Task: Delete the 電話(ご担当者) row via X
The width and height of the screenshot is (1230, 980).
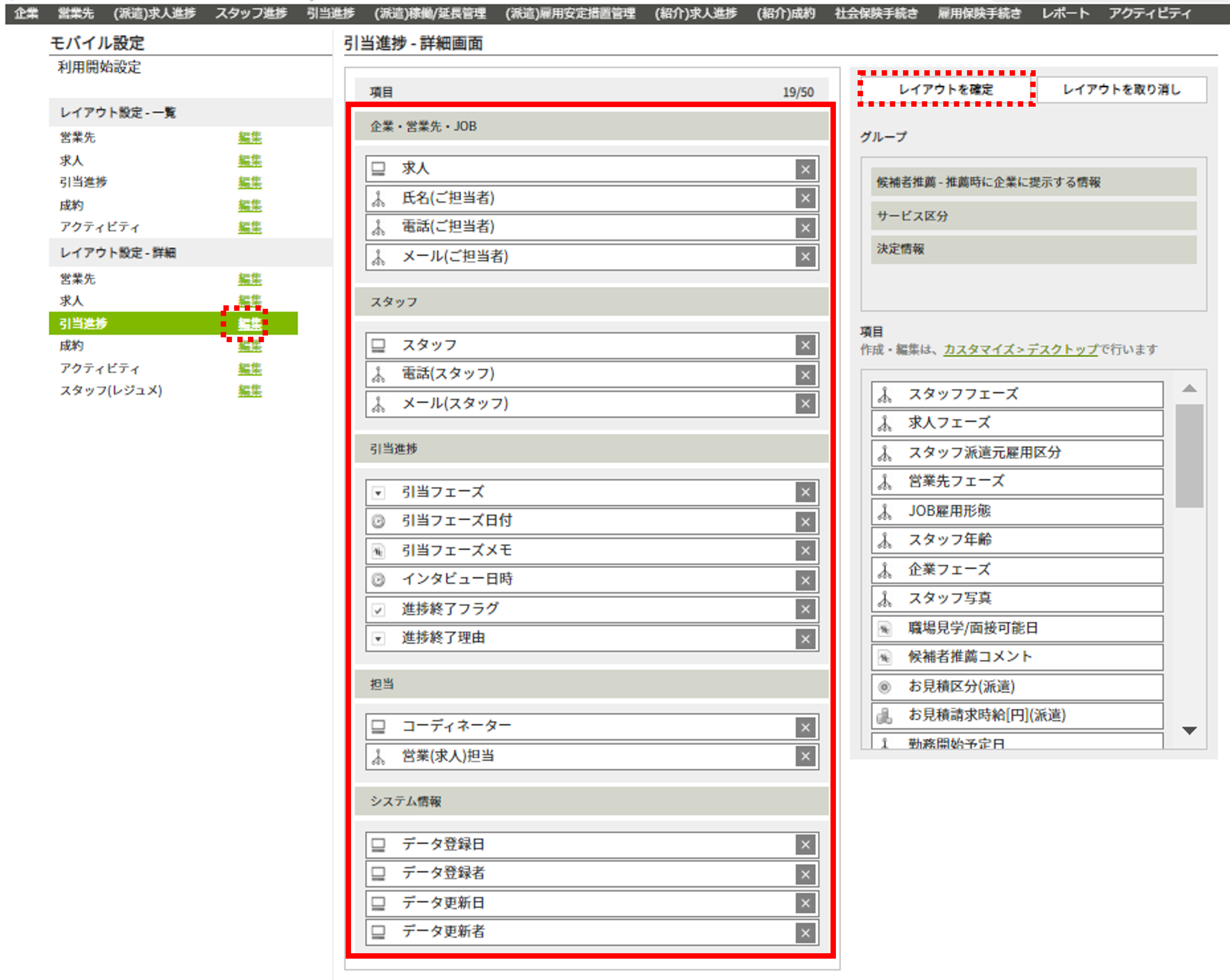Action: 805,228
